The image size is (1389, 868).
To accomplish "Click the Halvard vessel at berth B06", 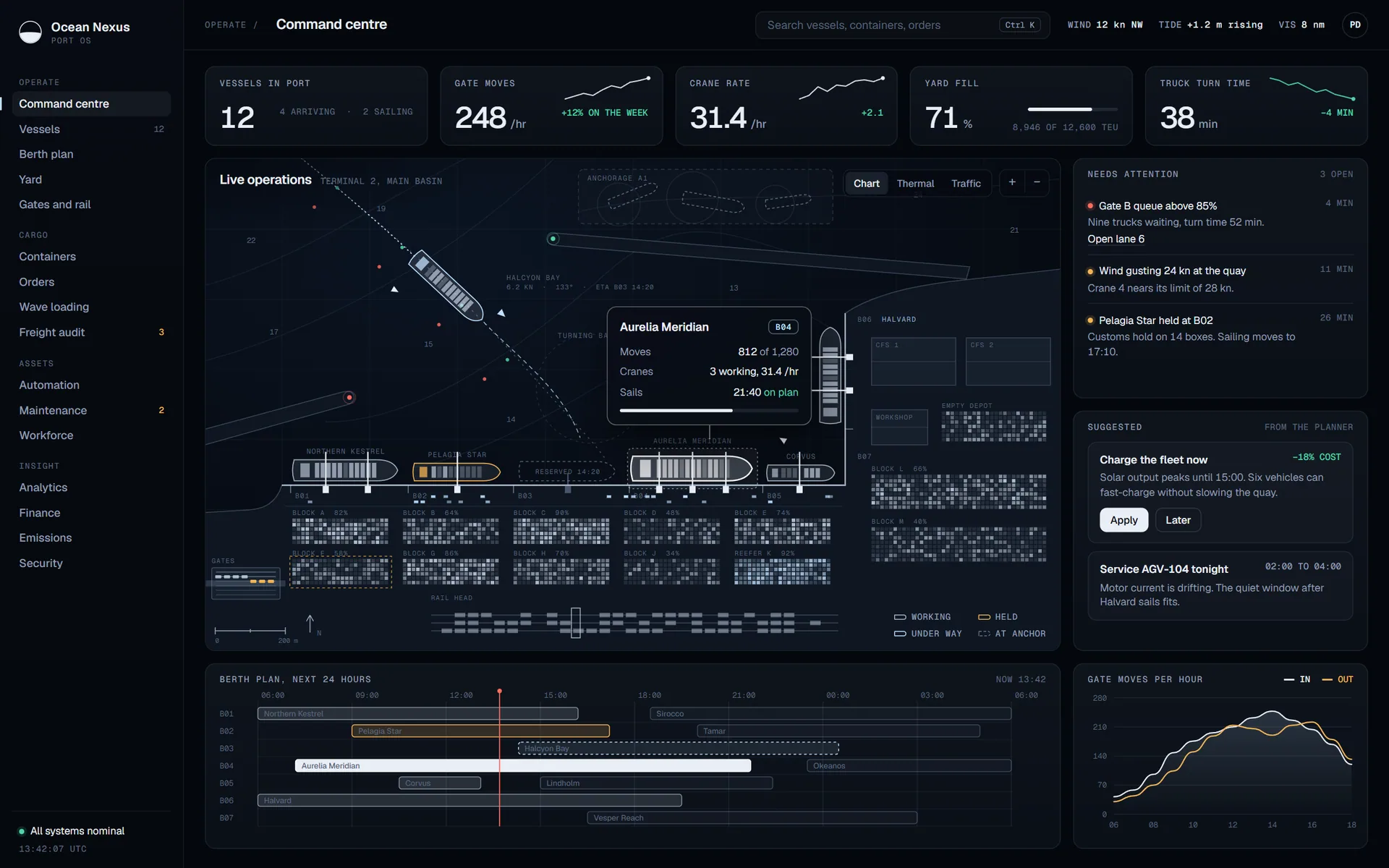I will point(830,375).
